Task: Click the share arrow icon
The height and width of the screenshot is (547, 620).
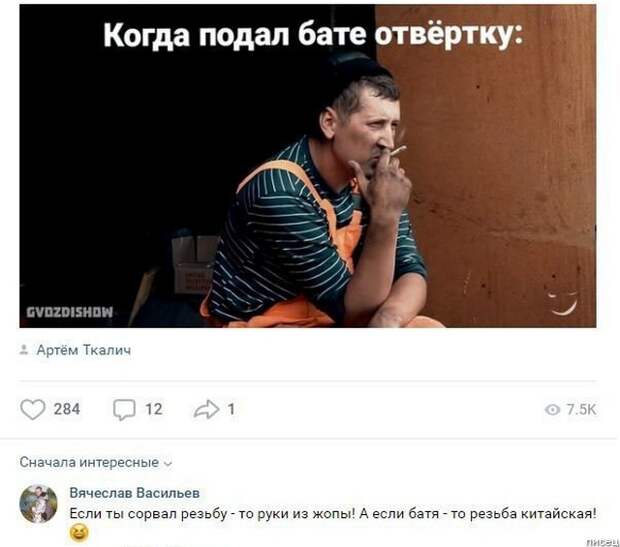Action: point(206,409)
